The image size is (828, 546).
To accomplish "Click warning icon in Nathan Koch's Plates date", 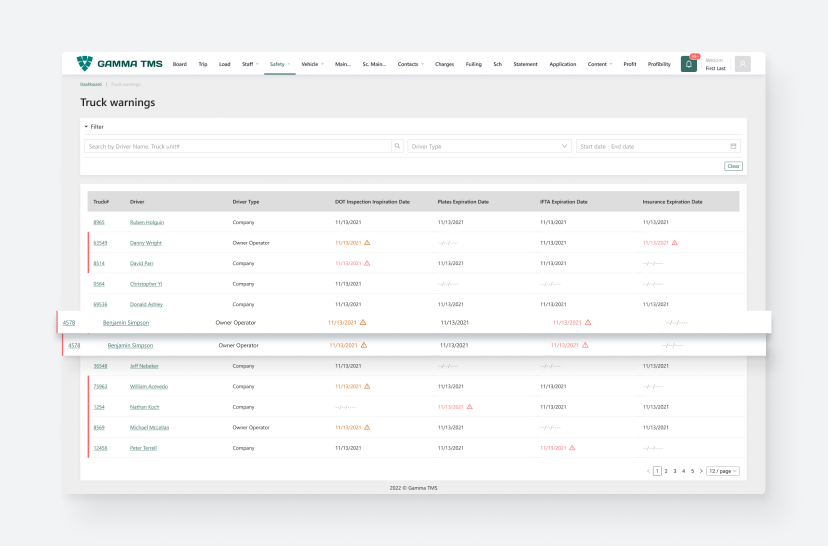I will click(469, 407).
